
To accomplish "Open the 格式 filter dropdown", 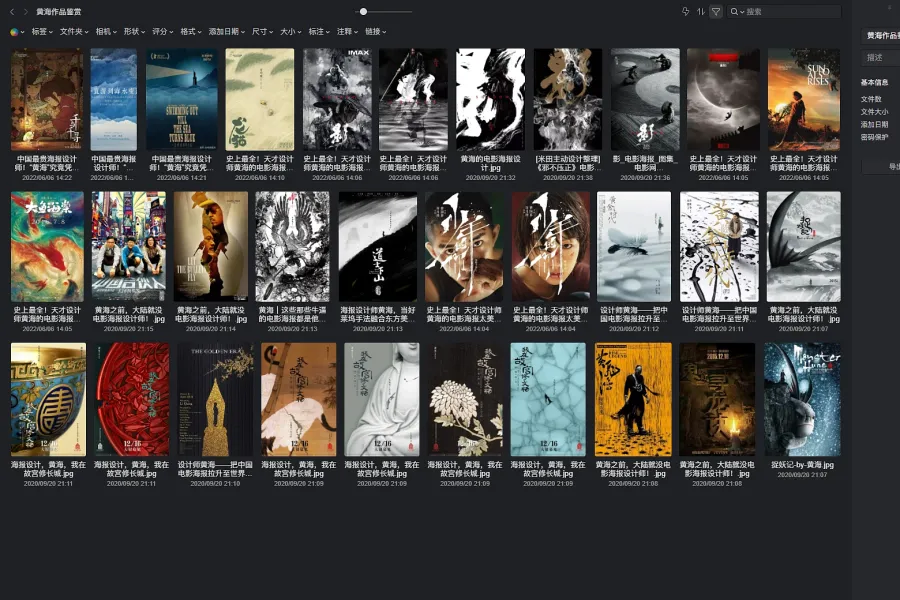I will pos(191,32).
